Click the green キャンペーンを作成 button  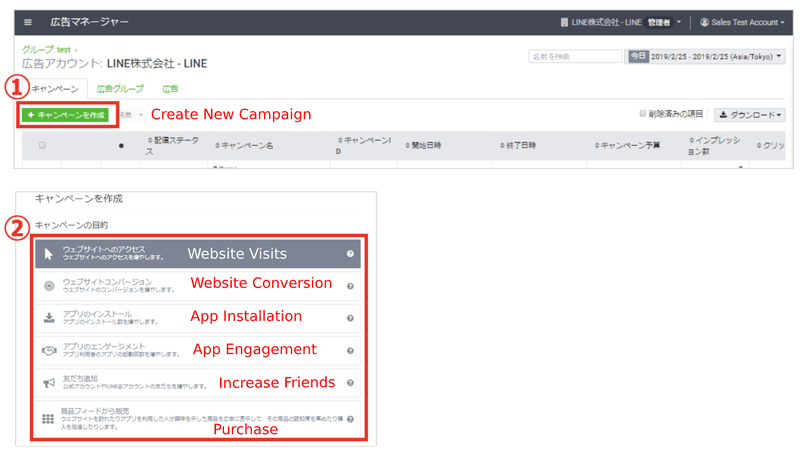point(65,115)
